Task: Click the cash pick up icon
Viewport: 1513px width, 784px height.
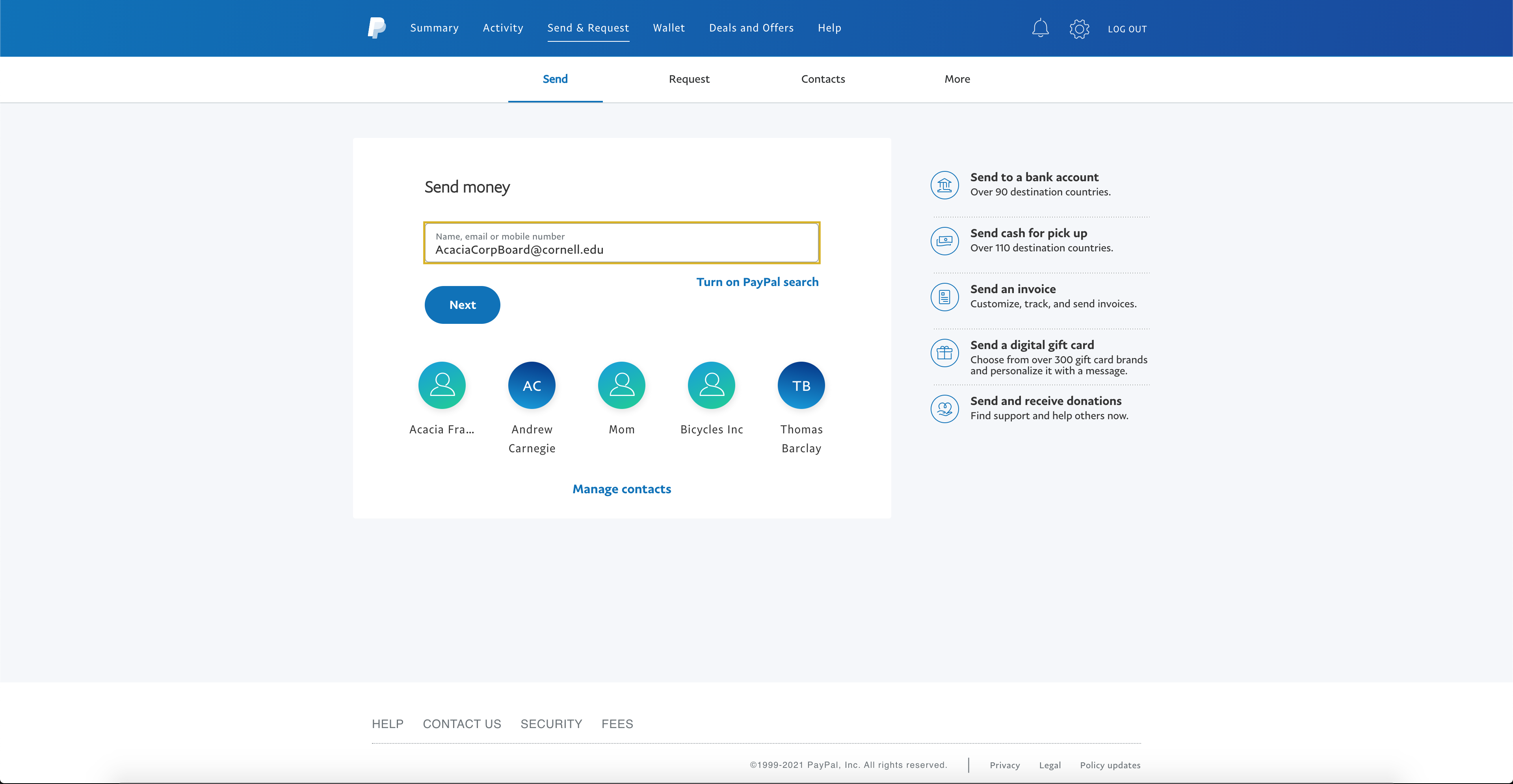Action: [x=944, y=241]
